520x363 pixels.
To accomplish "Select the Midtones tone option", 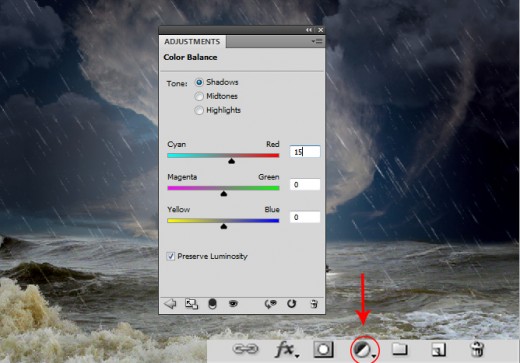I will (199, 96).
